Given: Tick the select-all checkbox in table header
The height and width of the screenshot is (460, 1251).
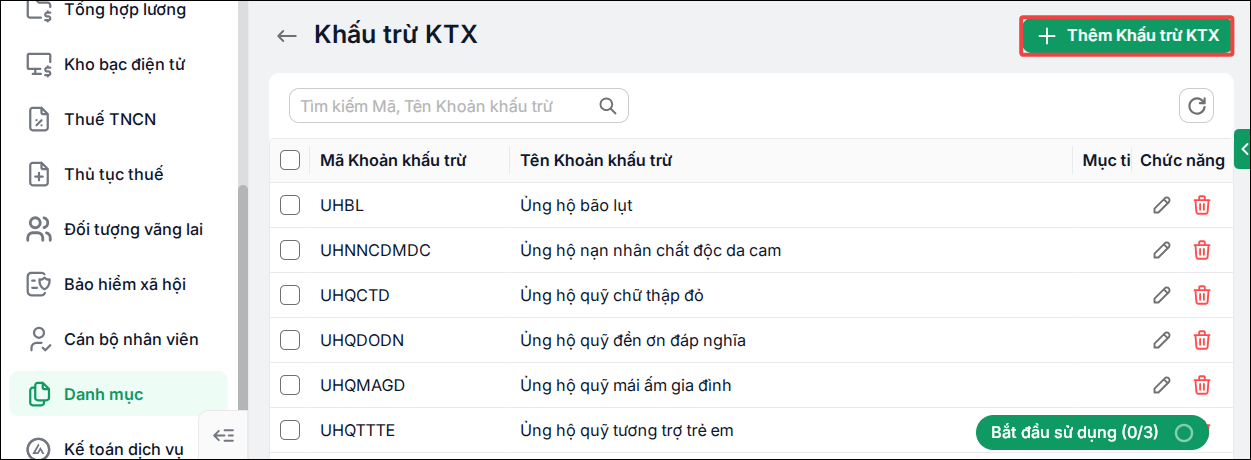Looking at the screenshot, I should [290, 160].
